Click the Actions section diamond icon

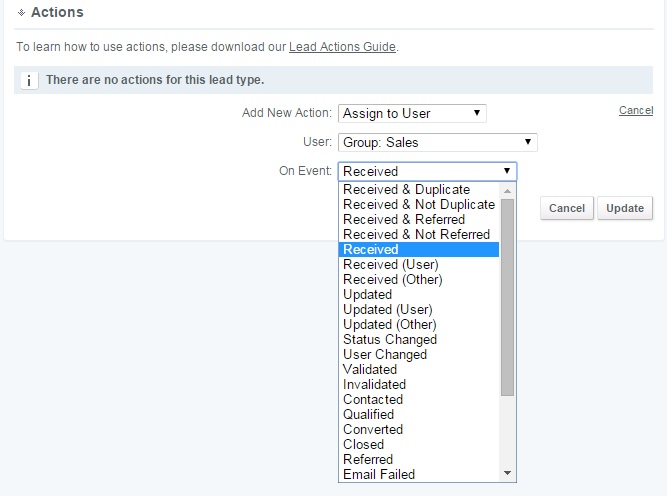21,13
